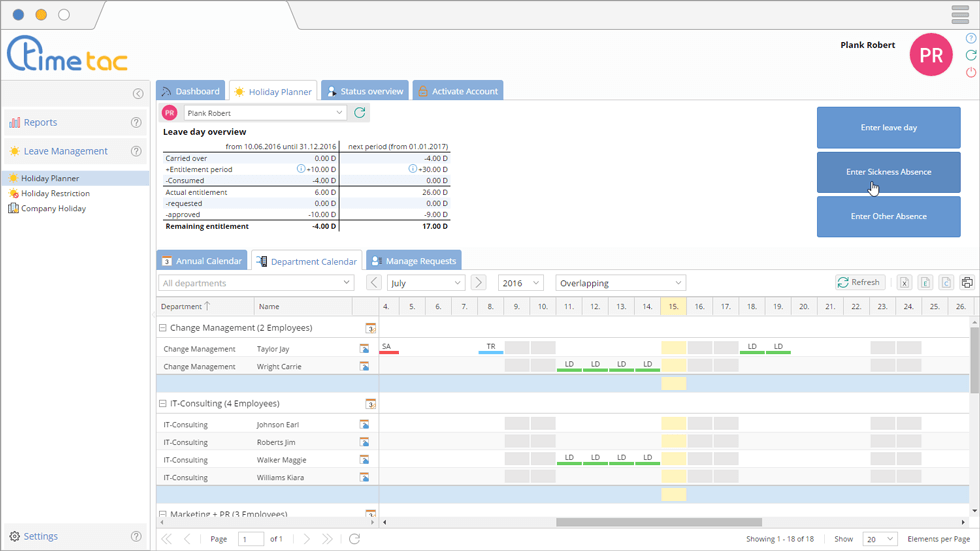Collapse Change Management group
This screenshot has width=980, height=551.
163,328
